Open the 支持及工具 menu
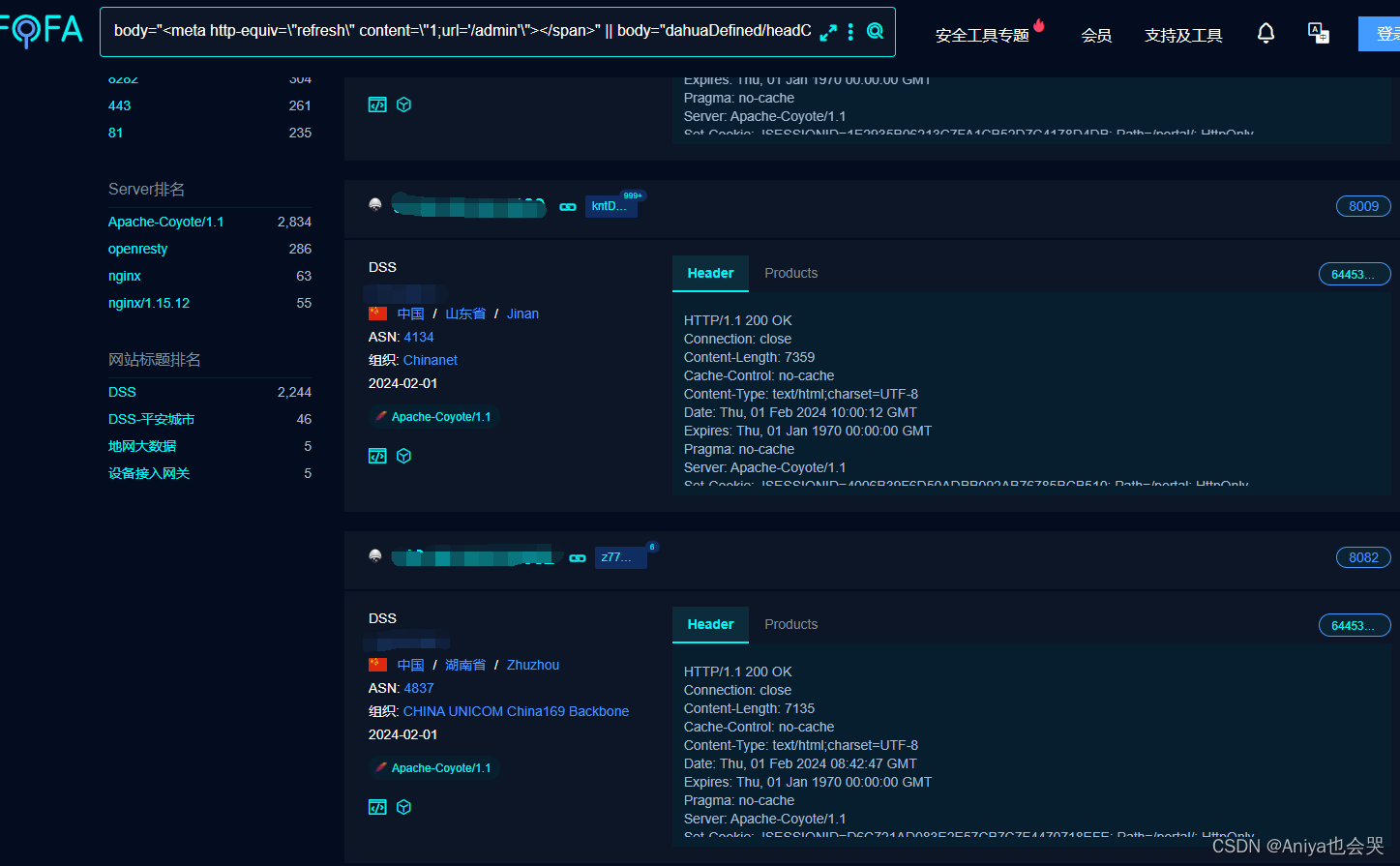Viewport: 1400px width, 866px height. coord(1183,36)
